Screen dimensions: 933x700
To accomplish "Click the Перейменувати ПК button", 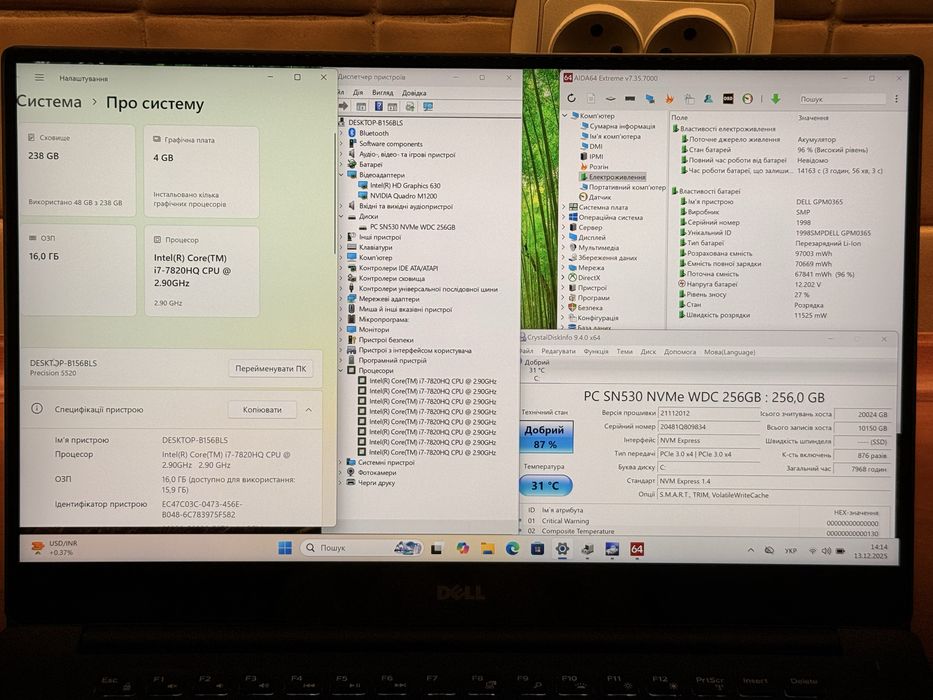I will 271,368.
